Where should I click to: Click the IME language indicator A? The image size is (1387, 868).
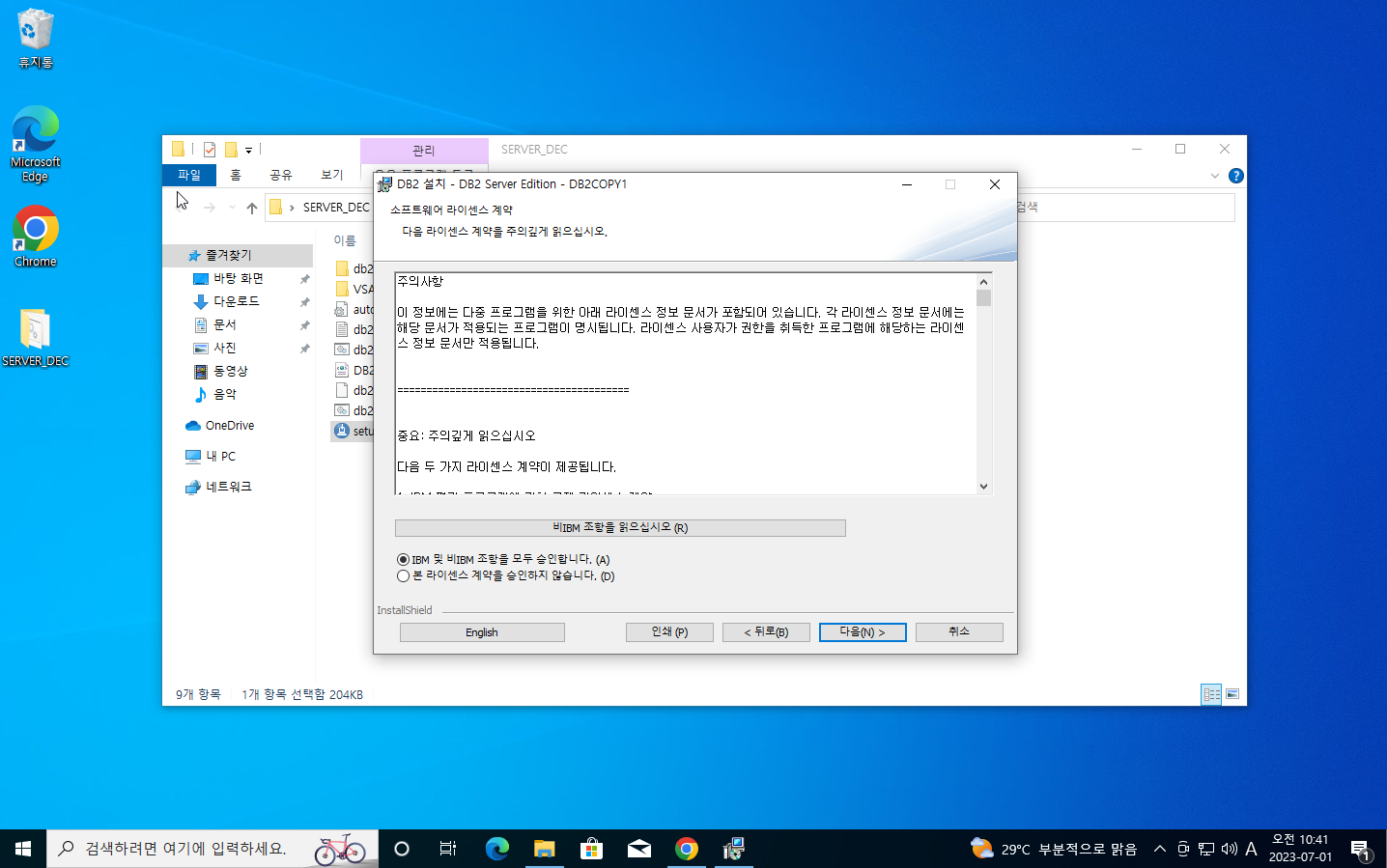[1251, 849]
